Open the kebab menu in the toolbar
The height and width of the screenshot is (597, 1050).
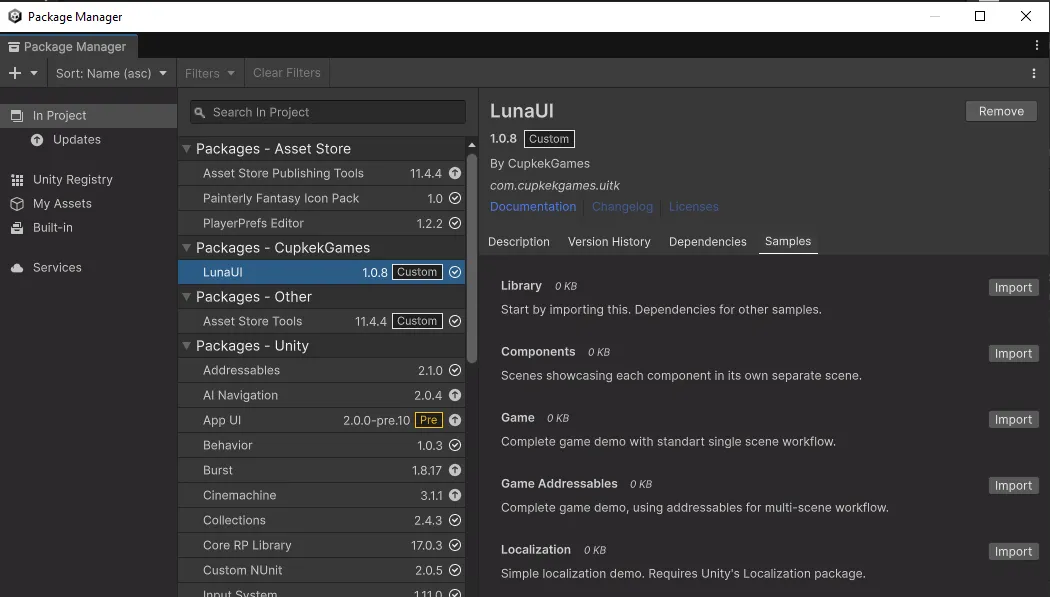tap(1034, 73)
